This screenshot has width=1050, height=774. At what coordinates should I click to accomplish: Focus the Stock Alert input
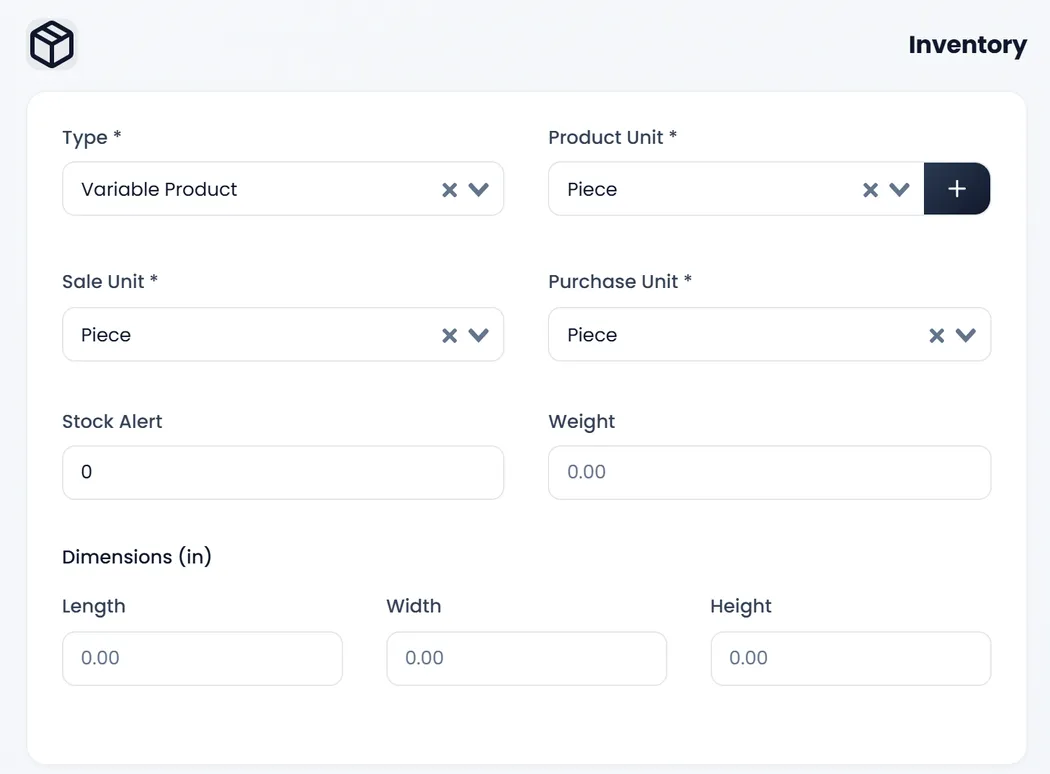coord(283,472)
